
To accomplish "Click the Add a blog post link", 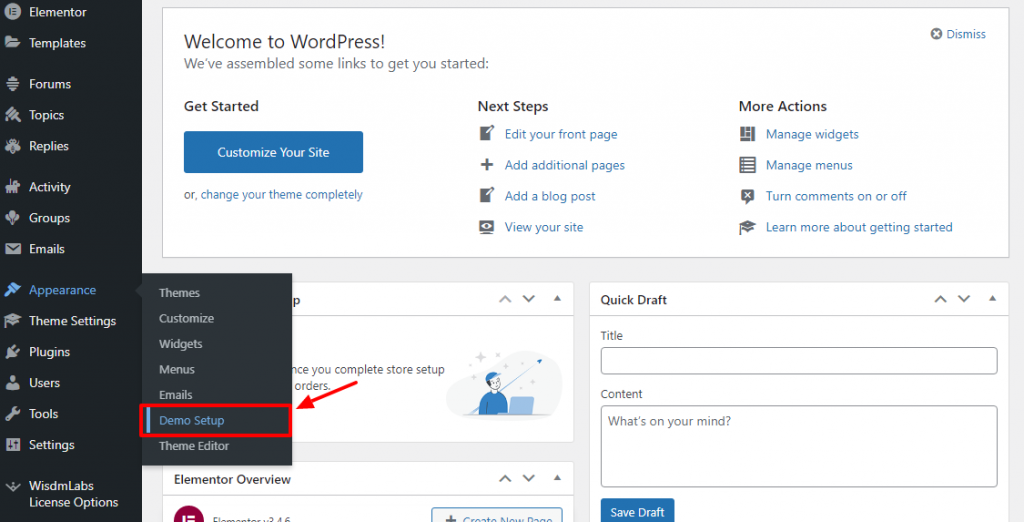I will coord(550,196).
